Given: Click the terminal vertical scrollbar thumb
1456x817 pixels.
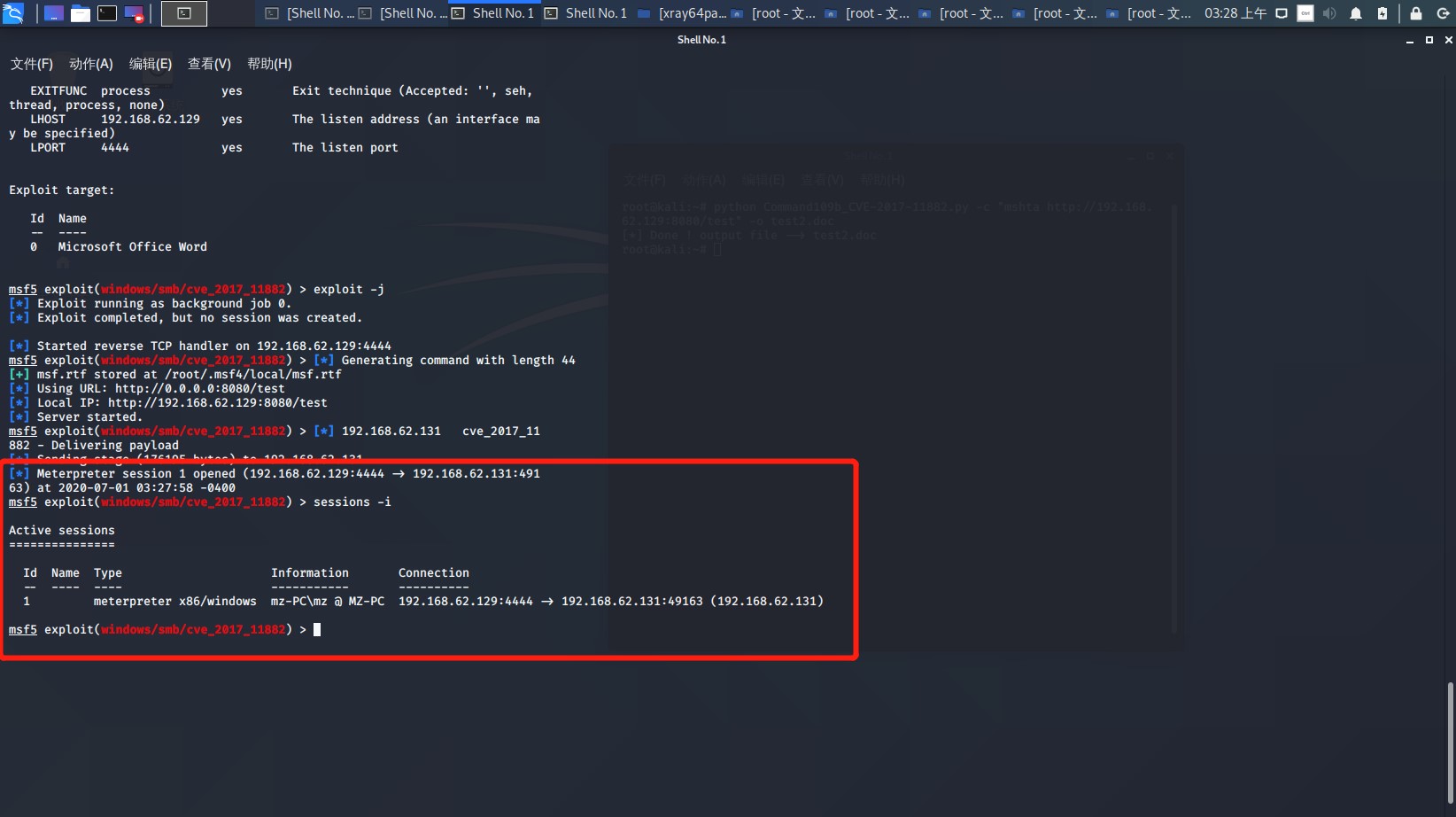Looking at the screenshot, I should coord(1451,743).
